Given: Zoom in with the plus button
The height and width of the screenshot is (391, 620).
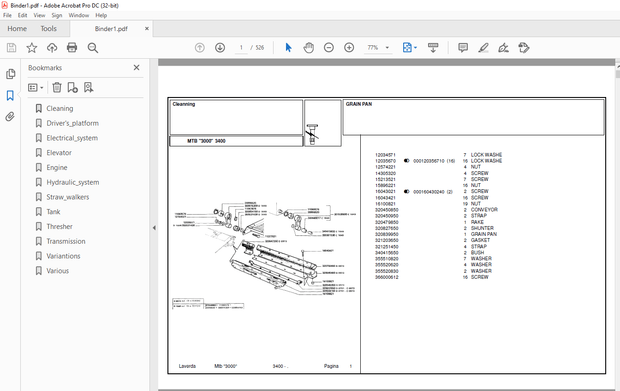Looking at the screenshot, I should coord(349,48).
